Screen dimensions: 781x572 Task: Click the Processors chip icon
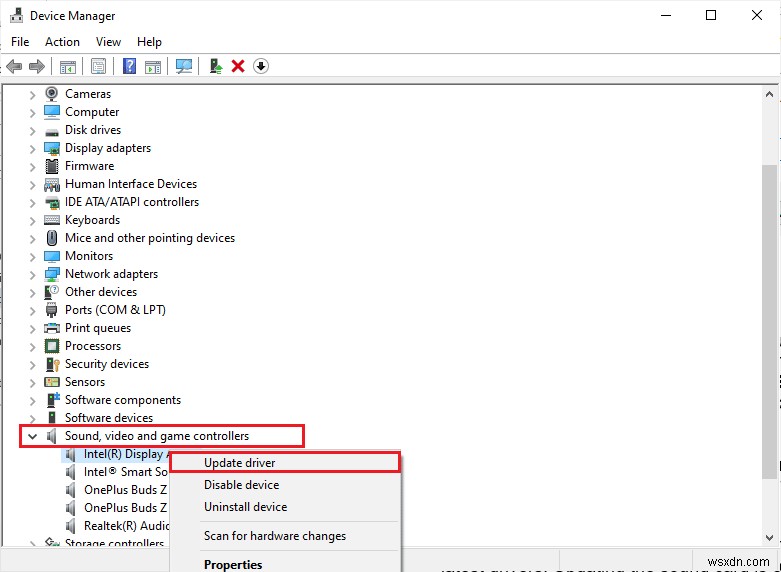[x=52, y=346]
